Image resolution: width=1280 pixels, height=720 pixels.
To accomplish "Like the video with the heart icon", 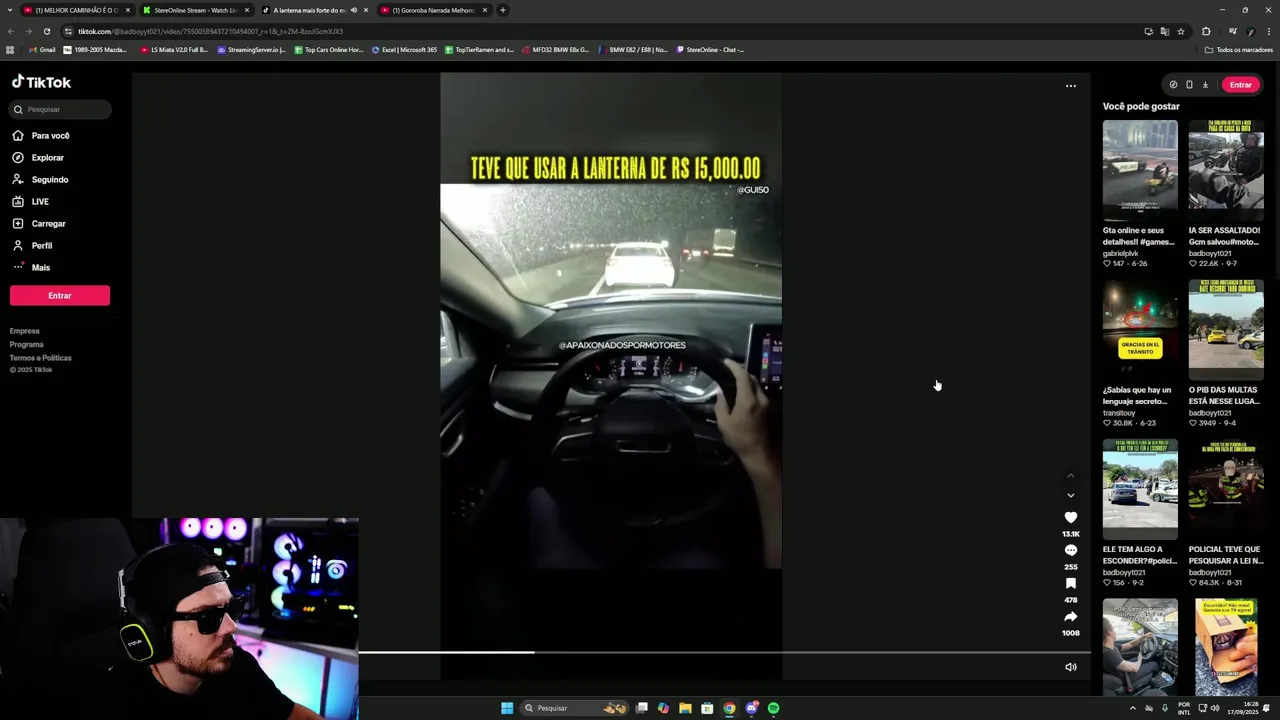I will (x=1071, y=517).
